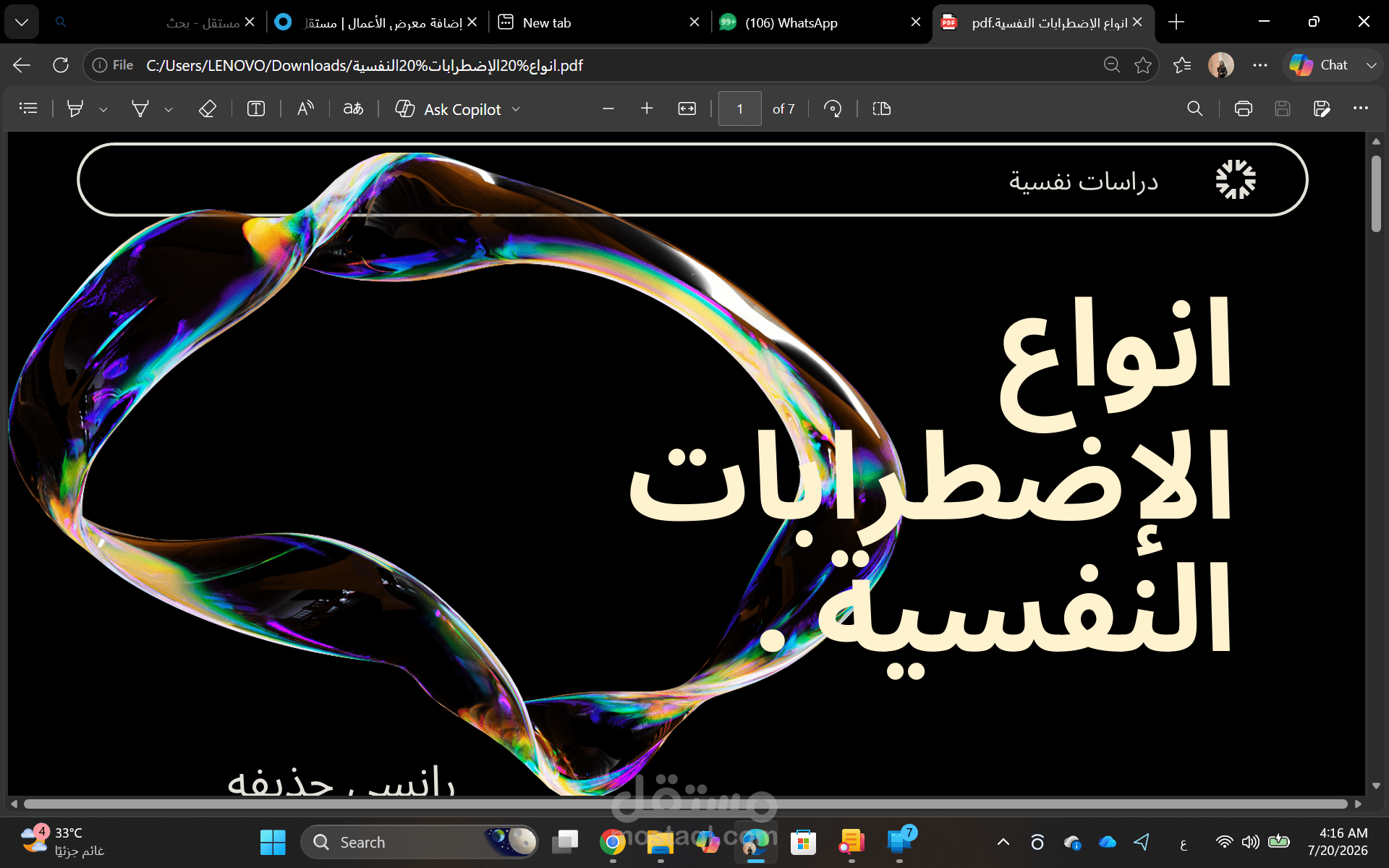Open the zoom indicator in address bar
This screenshot has height=868, width=1389.
pos(1112,65)
